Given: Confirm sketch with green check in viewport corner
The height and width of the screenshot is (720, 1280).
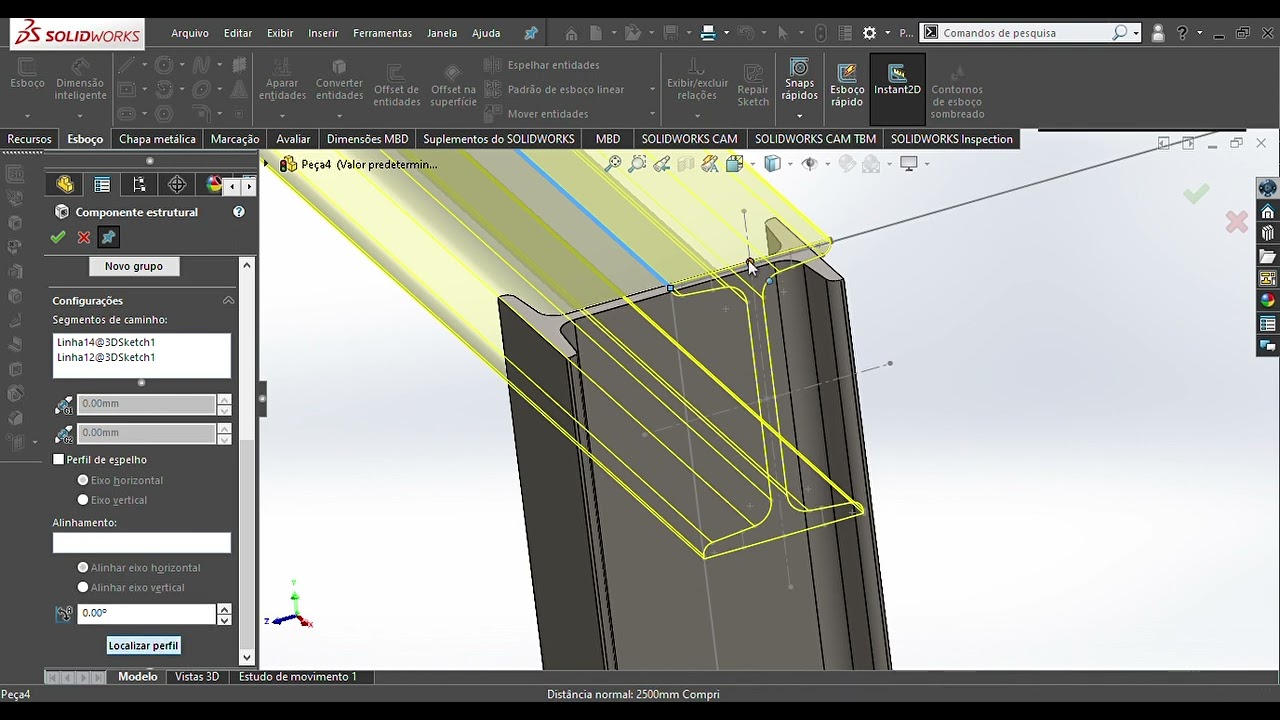Looking at the screenshot, I should (1196, 194).
